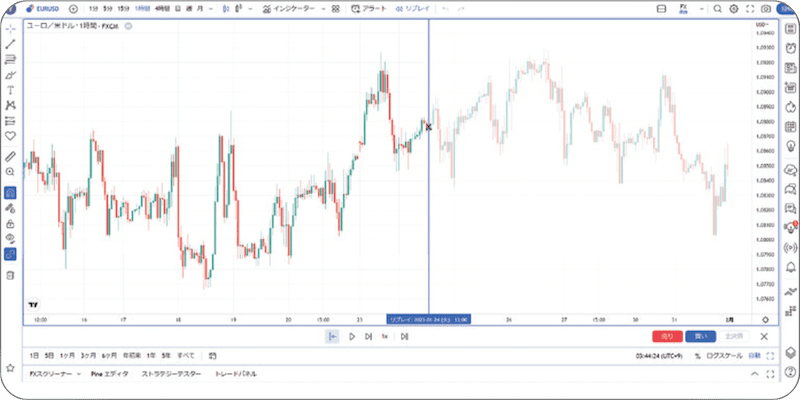Image resolution: width=800 pixels, height=400 pixels.
Task: Select the trend line drawing tool
Action: click(10, 44)
